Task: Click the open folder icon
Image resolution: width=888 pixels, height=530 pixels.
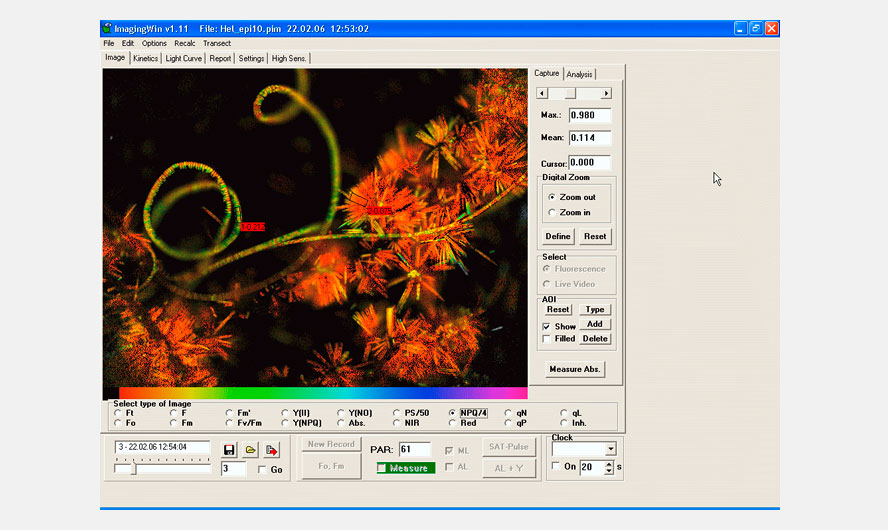Action: 251,450
